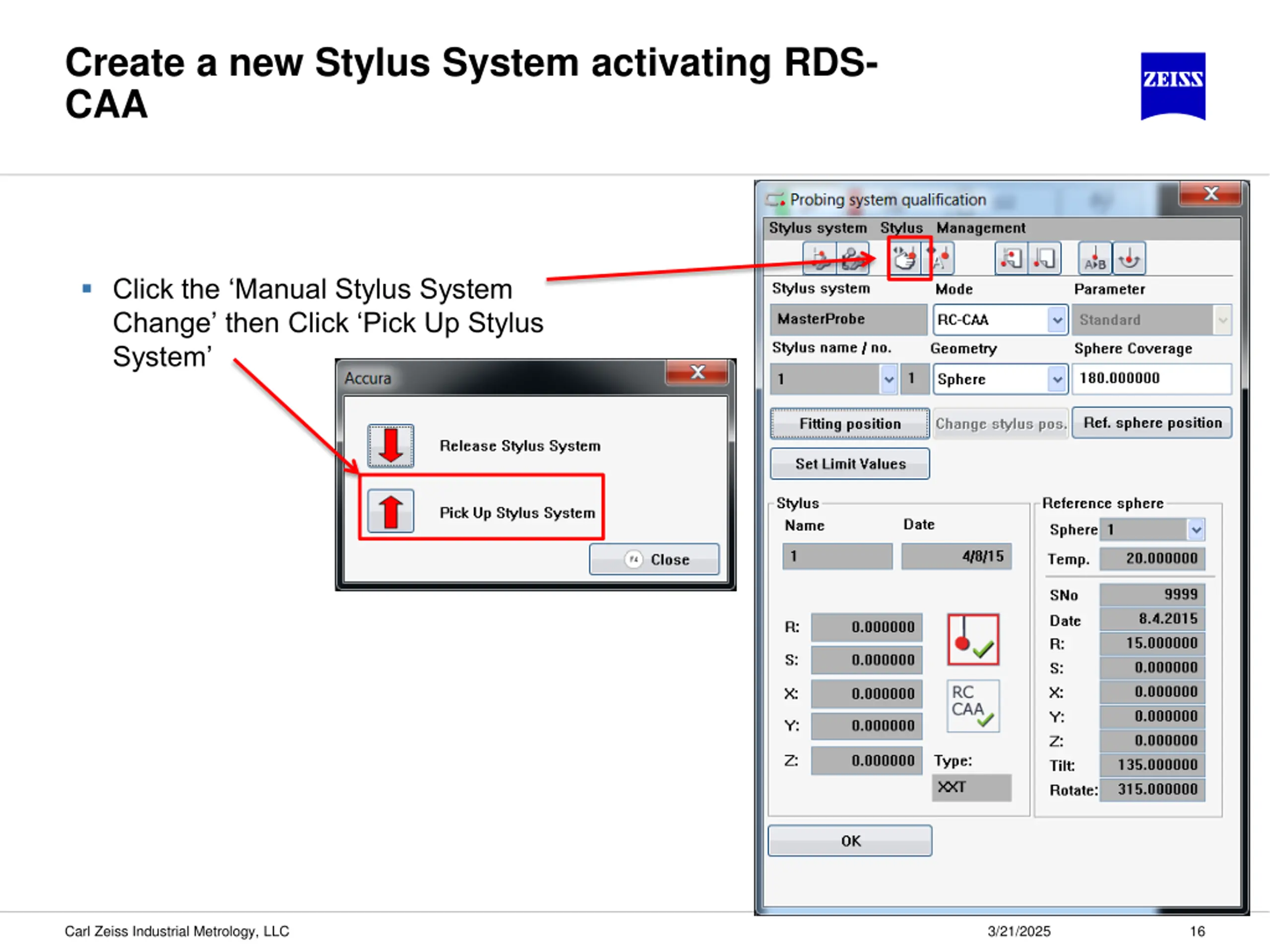Click the reference sphere probe icon in toolbar
This screenshot has height=952, width=1270.
pos(1129,259)
